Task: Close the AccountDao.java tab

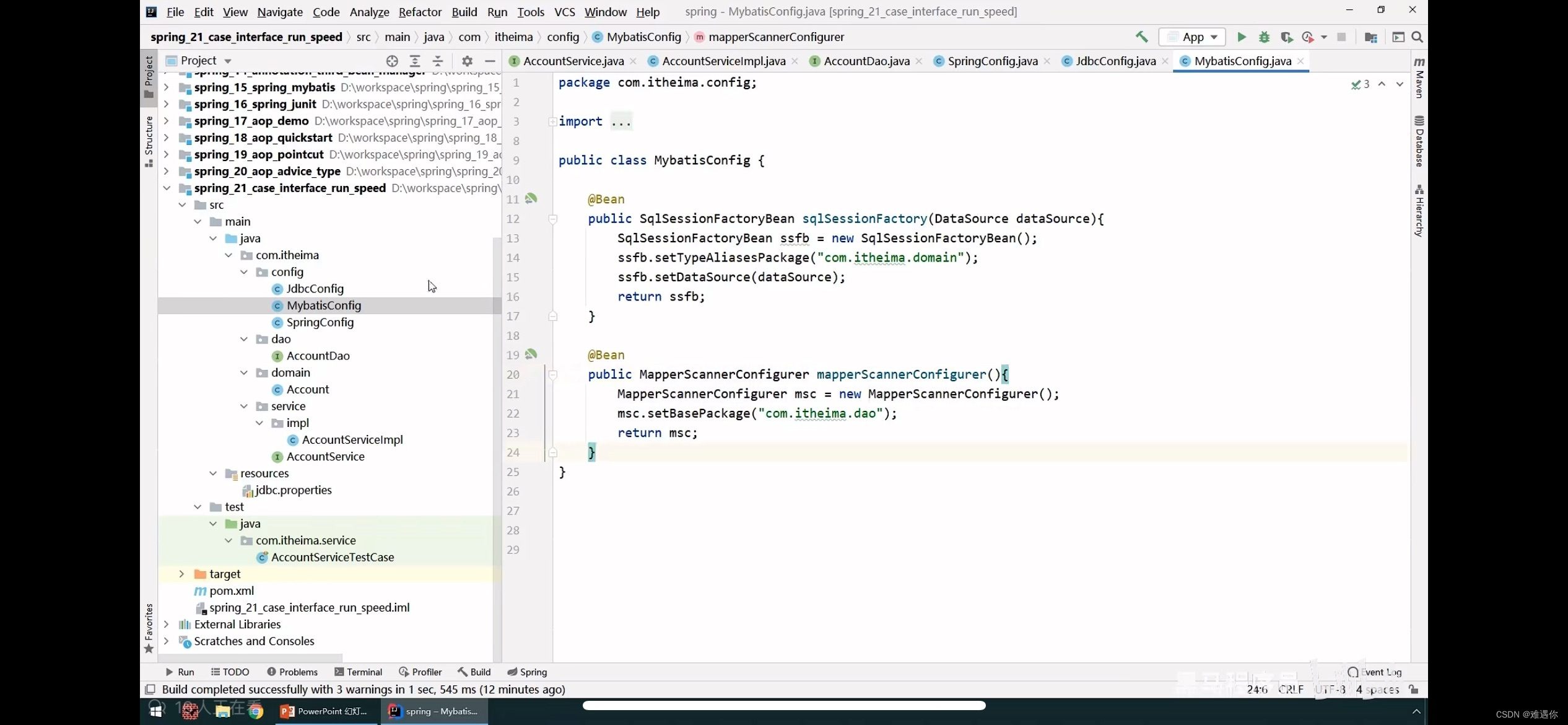Action: (919, 61)
